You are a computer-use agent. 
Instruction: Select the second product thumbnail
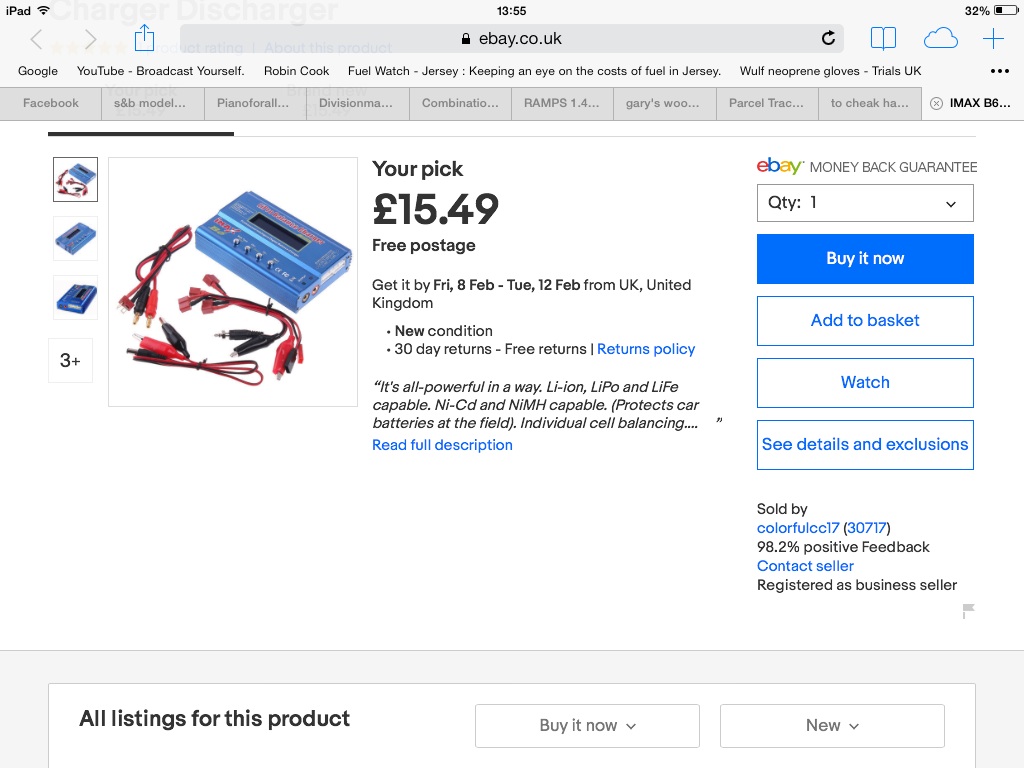(75, 238)
